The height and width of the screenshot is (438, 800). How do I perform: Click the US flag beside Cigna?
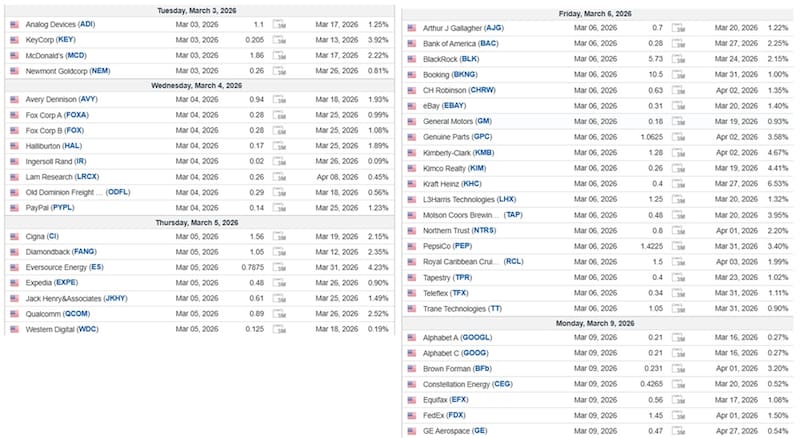click(x=14, y=236)
